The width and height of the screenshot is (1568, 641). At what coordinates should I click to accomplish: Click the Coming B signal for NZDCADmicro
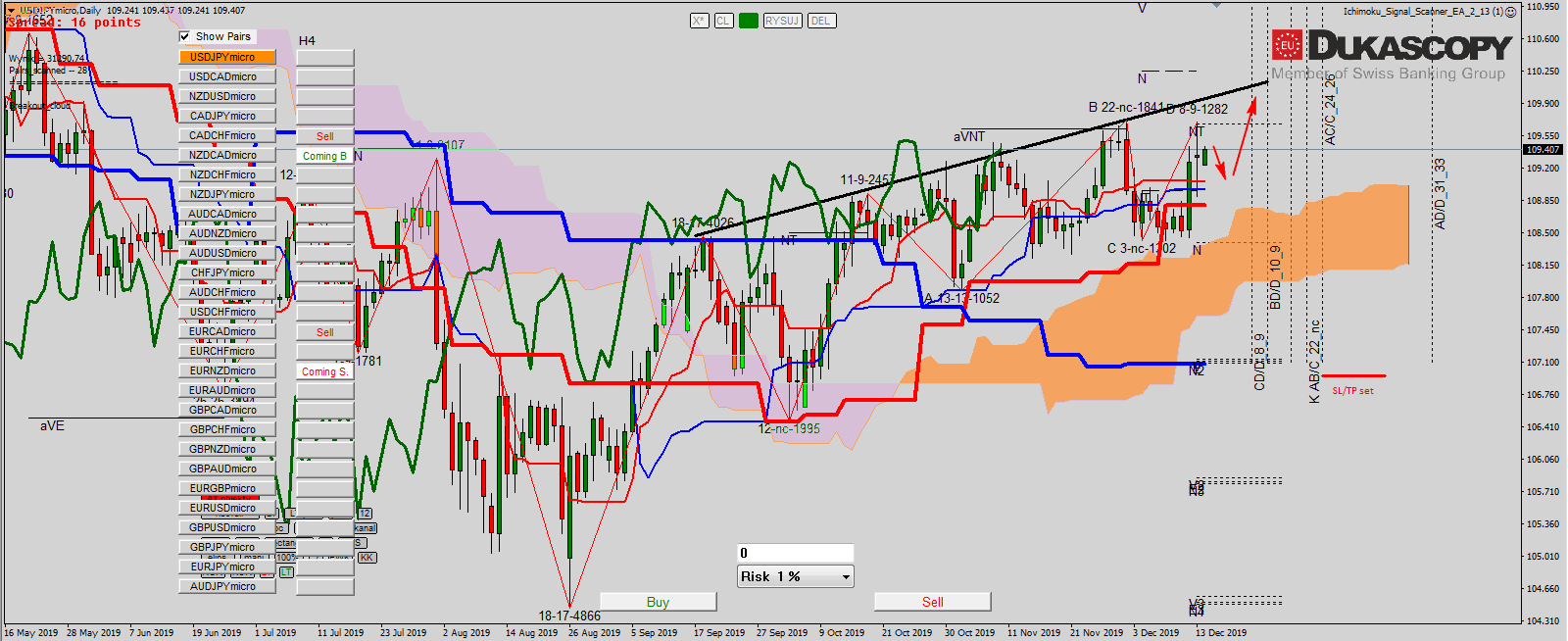coord(325,156)
